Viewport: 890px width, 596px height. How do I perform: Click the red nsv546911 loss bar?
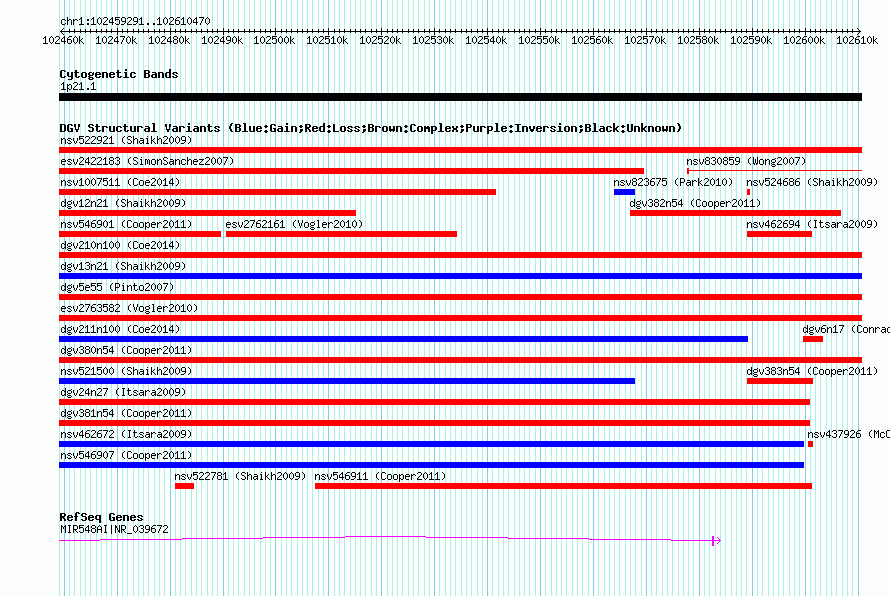click(x=564, y=486)
